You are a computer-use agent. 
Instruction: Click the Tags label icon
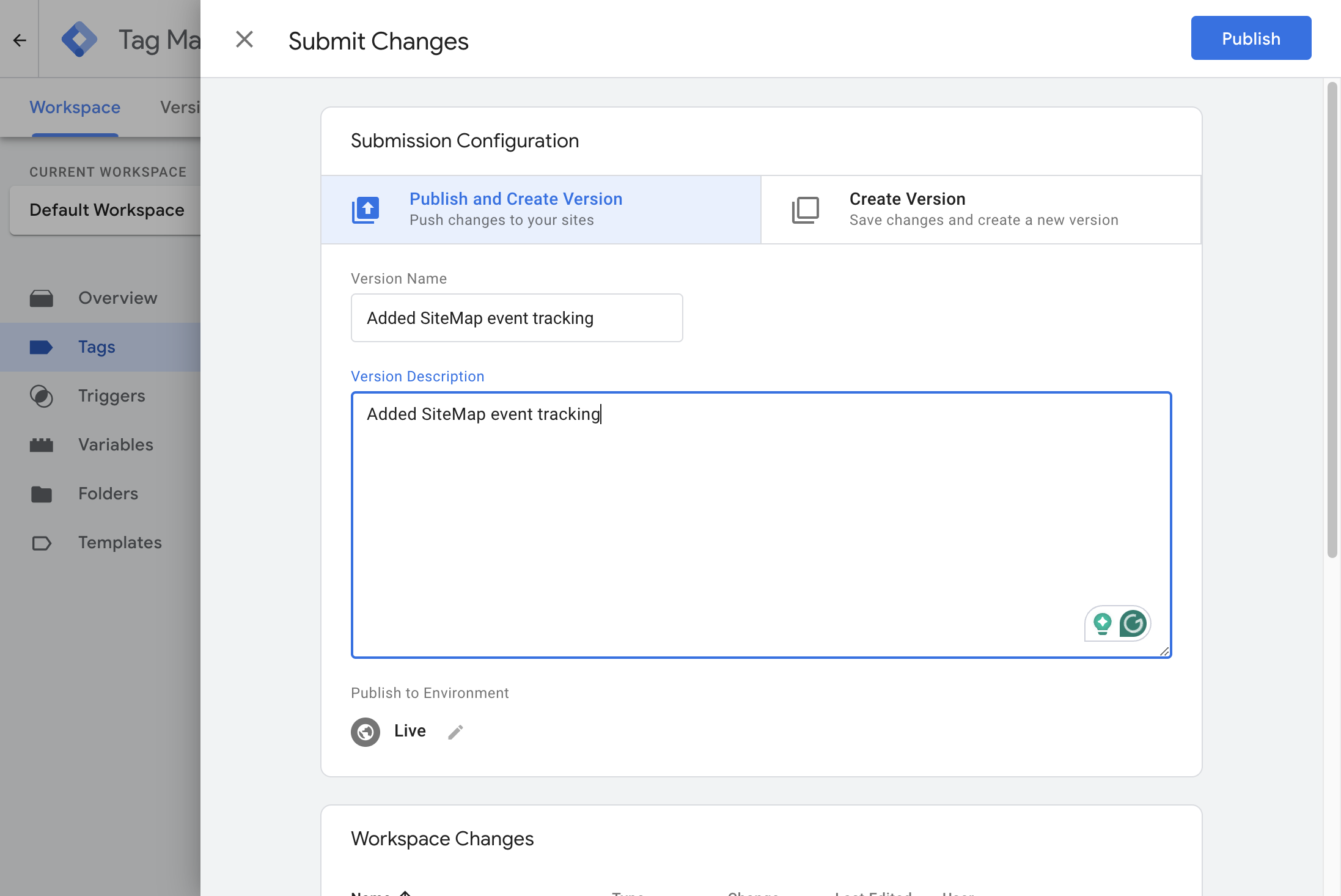(42, 347)
